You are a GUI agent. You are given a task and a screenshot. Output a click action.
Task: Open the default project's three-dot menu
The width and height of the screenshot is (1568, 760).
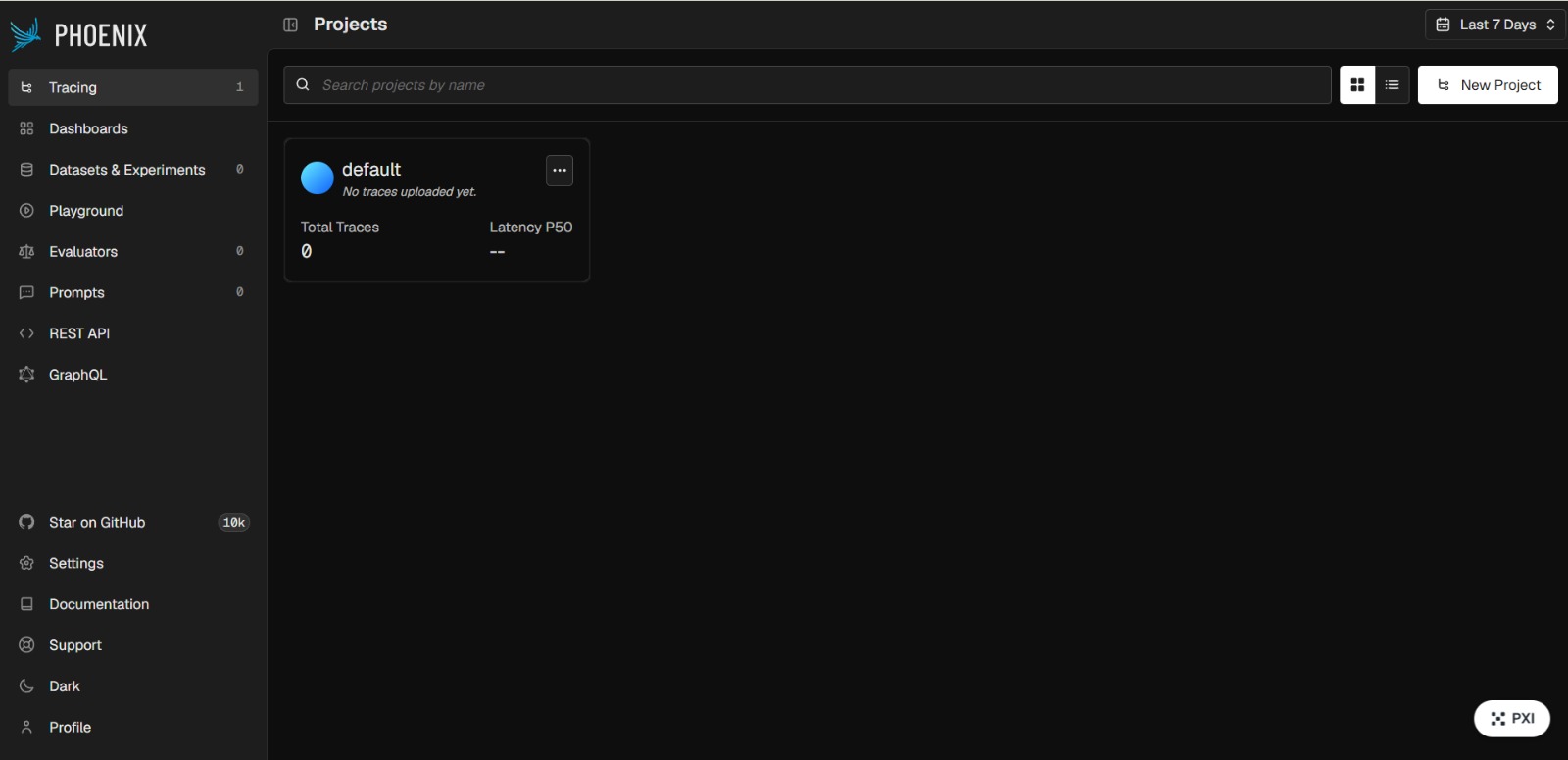point(560,170)
